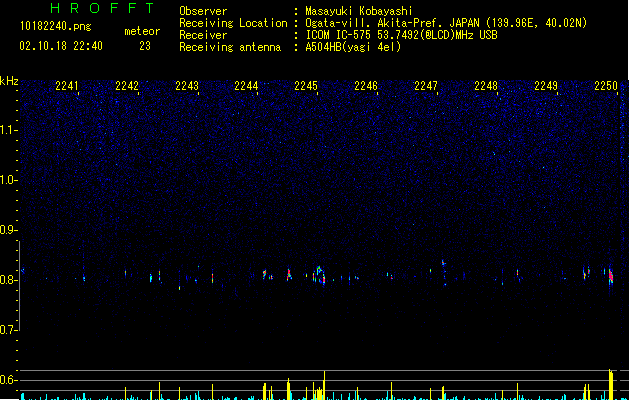Click the 2245 time marker
This screenshot has width=629, height=400.
pyautogui.click(x=306, y=86)
